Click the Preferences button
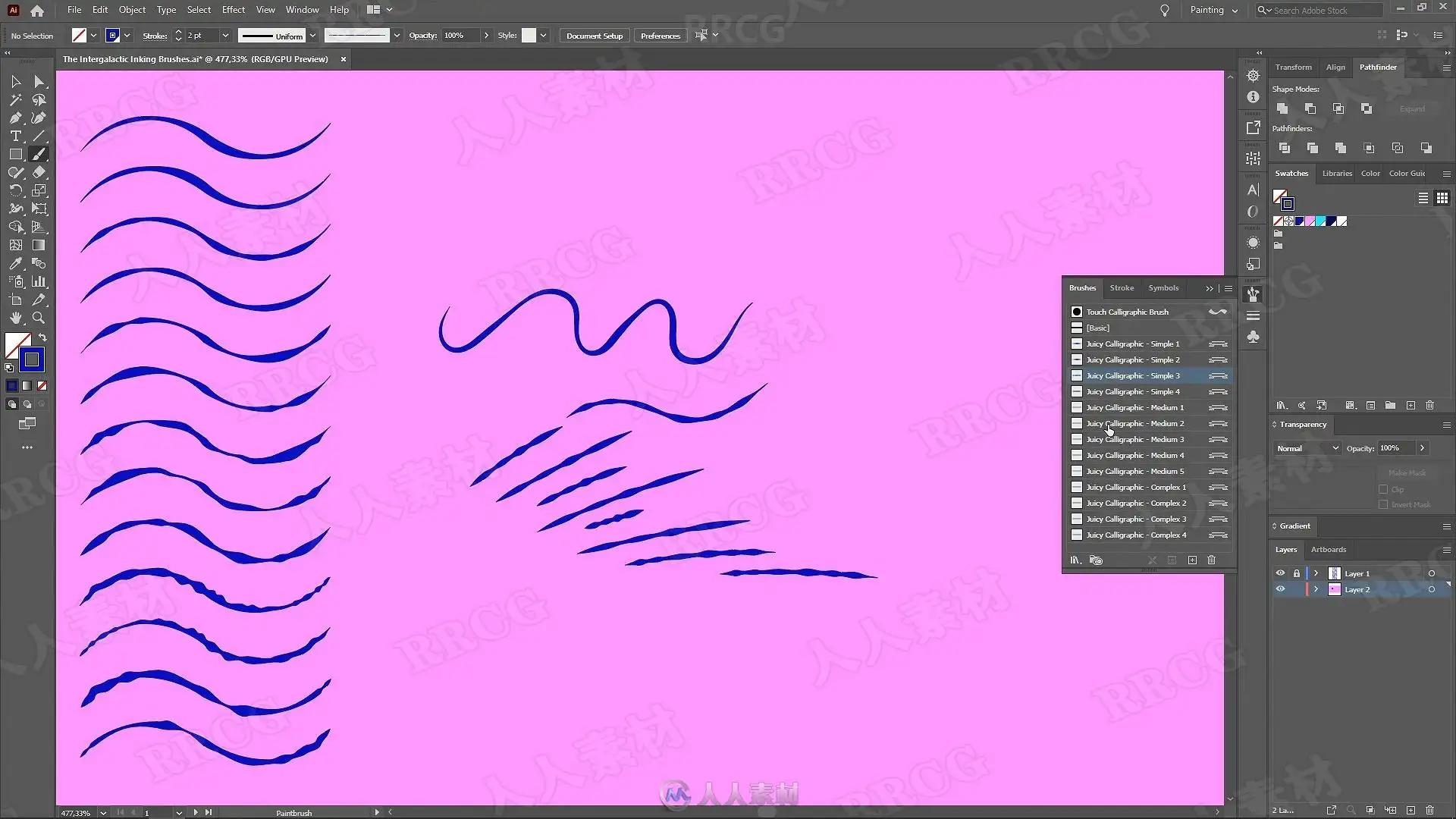The height and width of the screenshot is (819, 1456). [661, 36]
